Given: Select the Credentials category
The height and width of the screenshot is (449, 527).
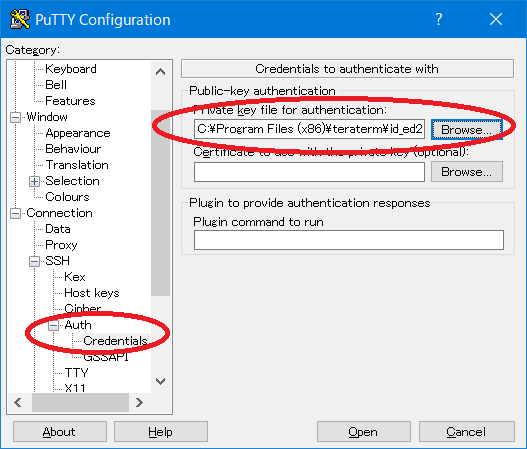Looking at the screenshot, I should 115,341.
